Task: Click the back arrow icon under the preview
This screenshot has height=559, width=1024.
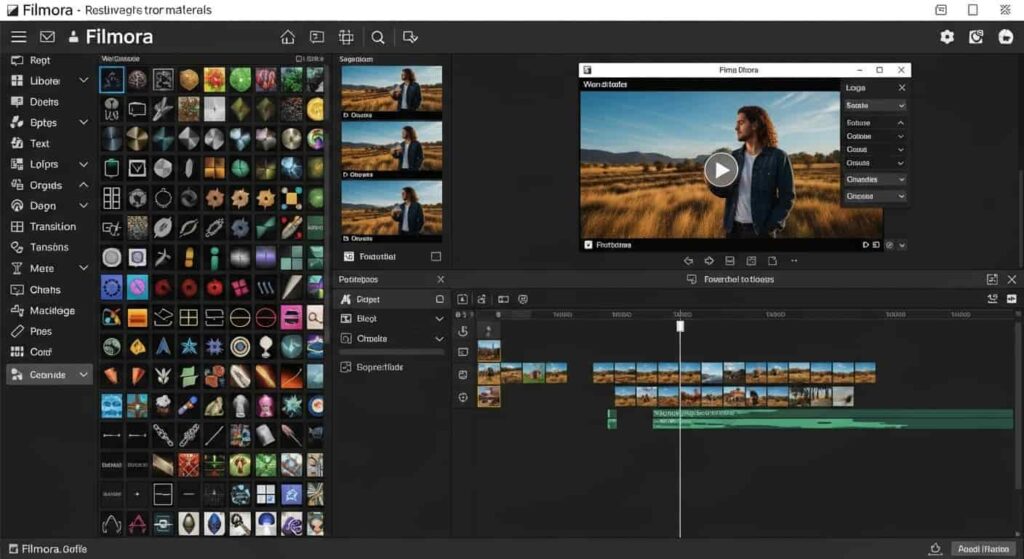Action: pos(688,261)
